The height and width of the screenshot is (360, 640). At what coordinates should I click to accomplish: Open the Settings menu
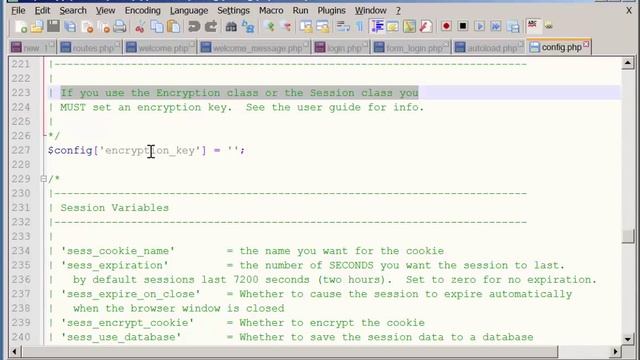click(x=233, y=10)
